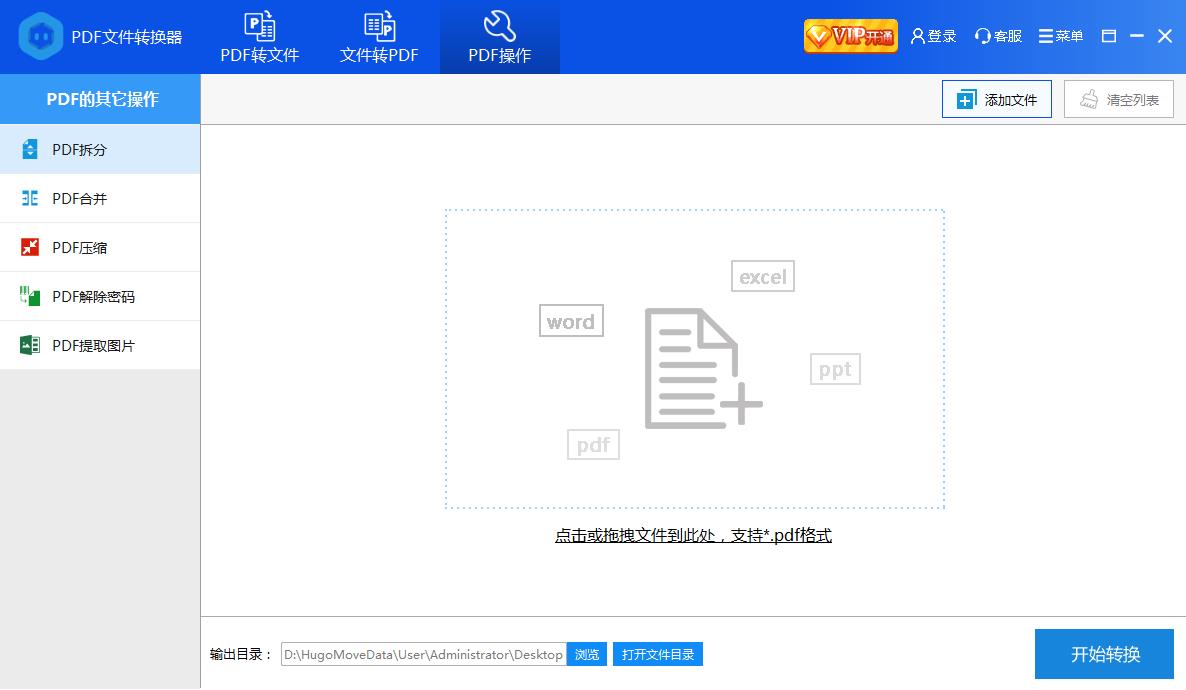This screenshot has height=690, width=1186.
Task: Close the PDF converter window
Action: (1165, 36)
